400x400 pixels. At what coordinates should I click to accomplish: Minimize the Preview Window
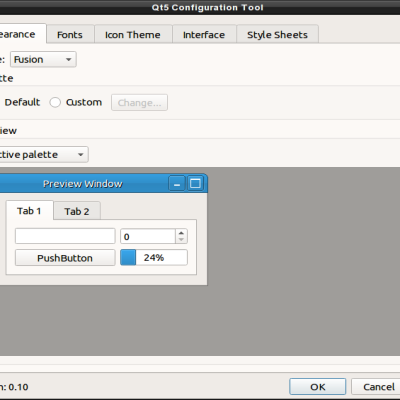click(x=177, y=184)
